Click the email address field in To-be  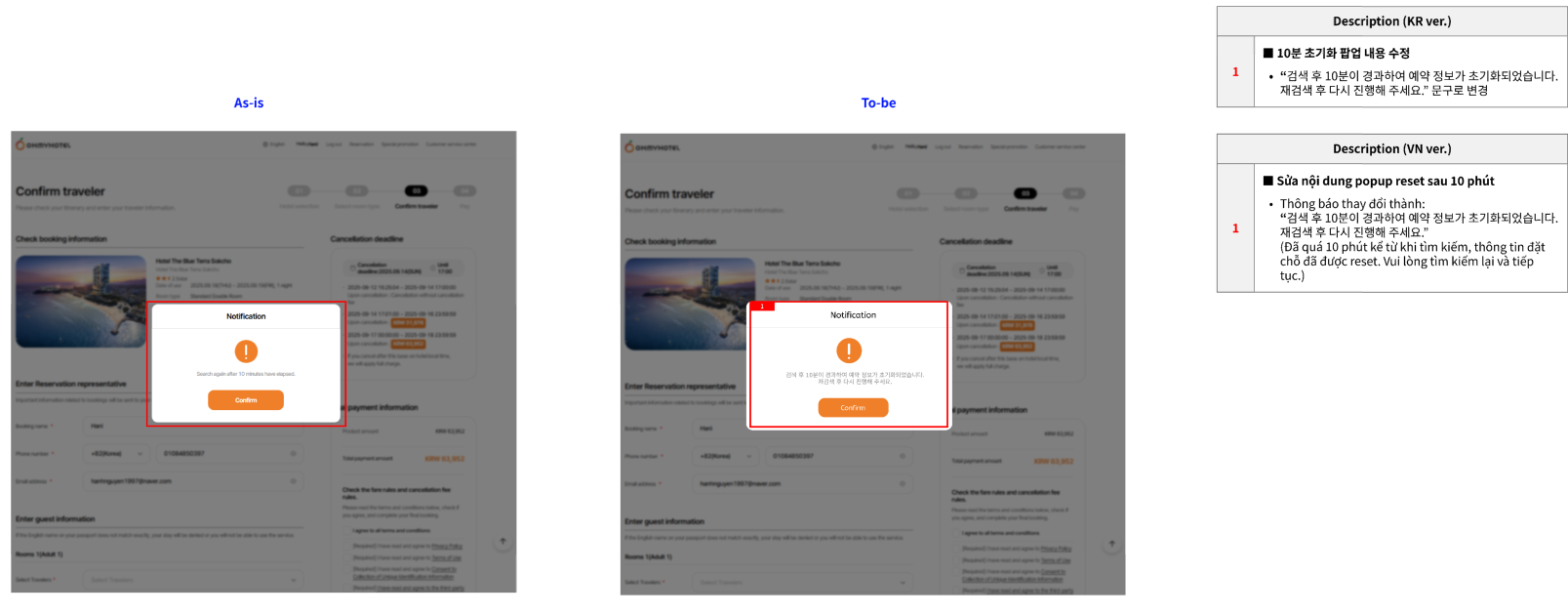[x=802, y=484]
